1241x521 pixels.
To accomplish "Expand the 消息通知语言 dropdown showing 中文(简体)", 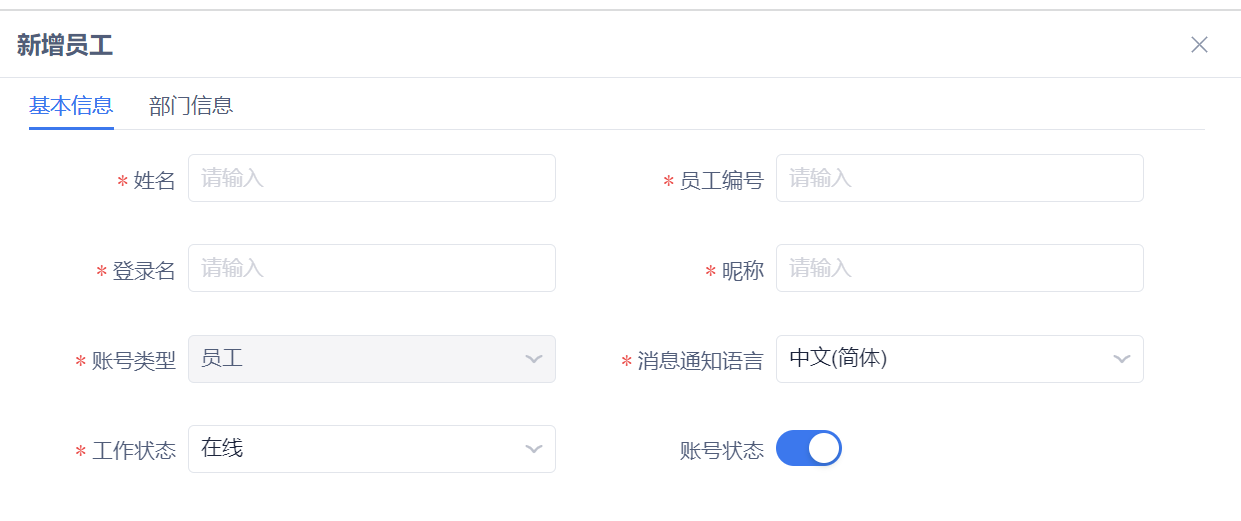I will (x=945, y=359).
